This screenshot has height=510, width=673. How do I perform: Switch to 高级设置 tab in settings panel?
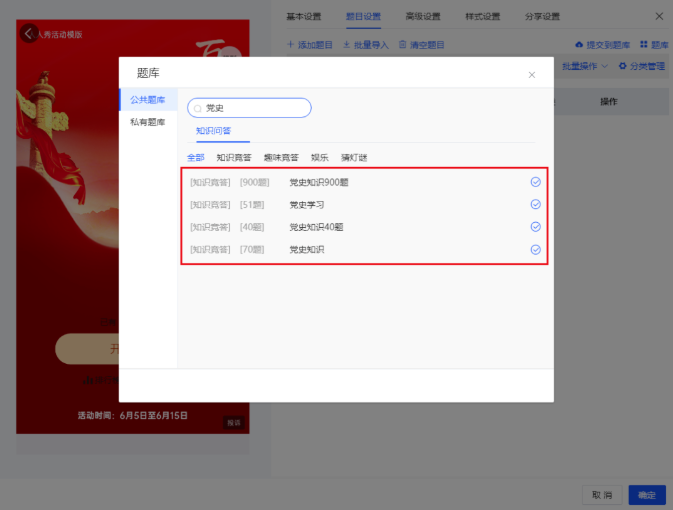click(x=423, y=16)
